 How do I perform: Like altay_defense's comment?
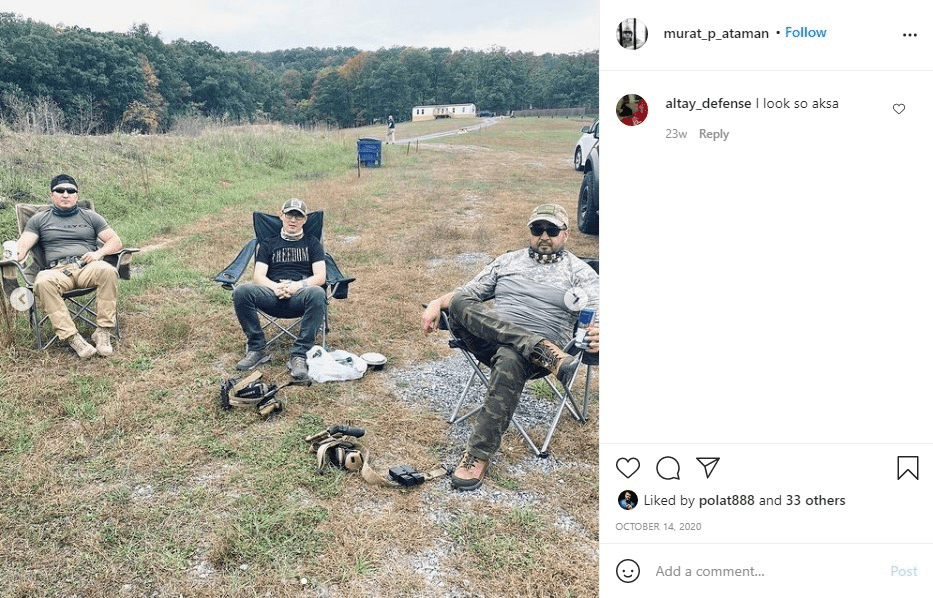coord(898,109)
